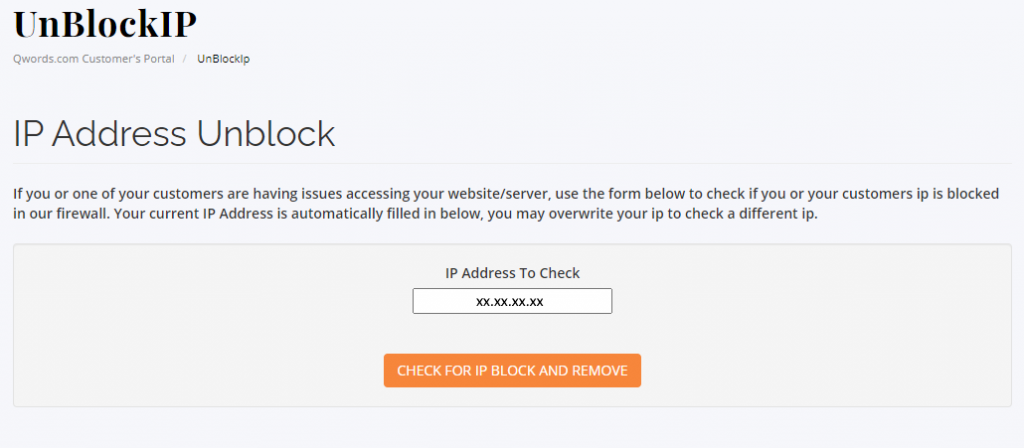Click the breadcrumb slash separator
This screenshot has height=448, width=1024.
185,59
